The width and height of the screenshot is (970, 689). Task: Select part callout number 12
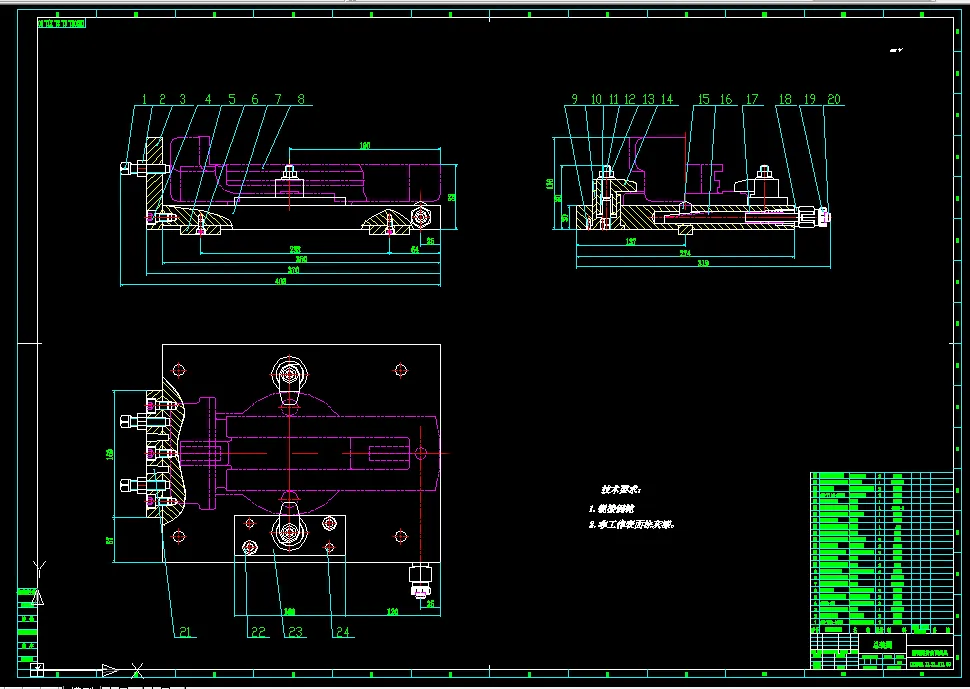point(630,99)
